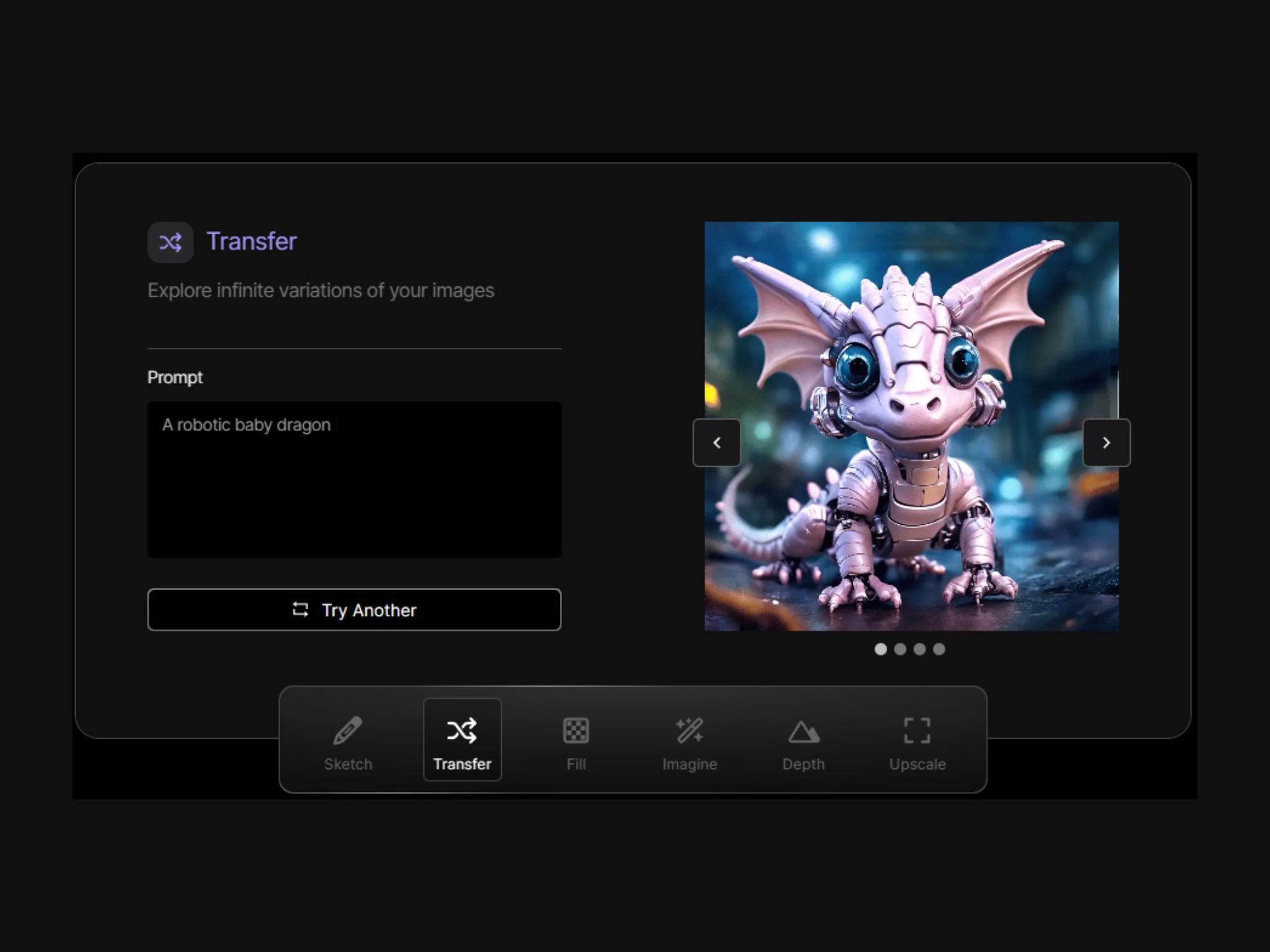Click the Transfer heading title

click(251, 242)
